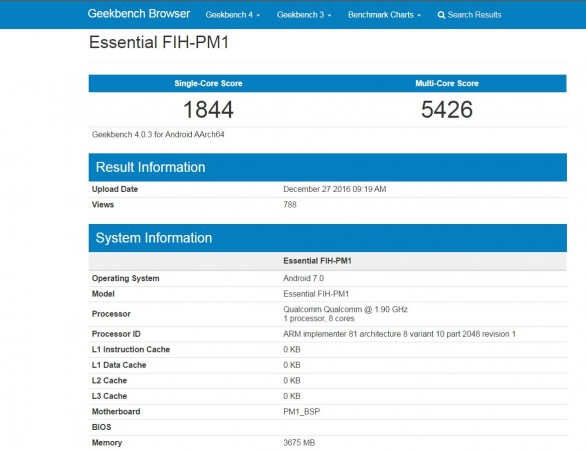This screenshot has height=450, width=586.
Task: Click the Geekbench 4.0.3 for Android AArch64 text
Action: (x=158, y=135)
